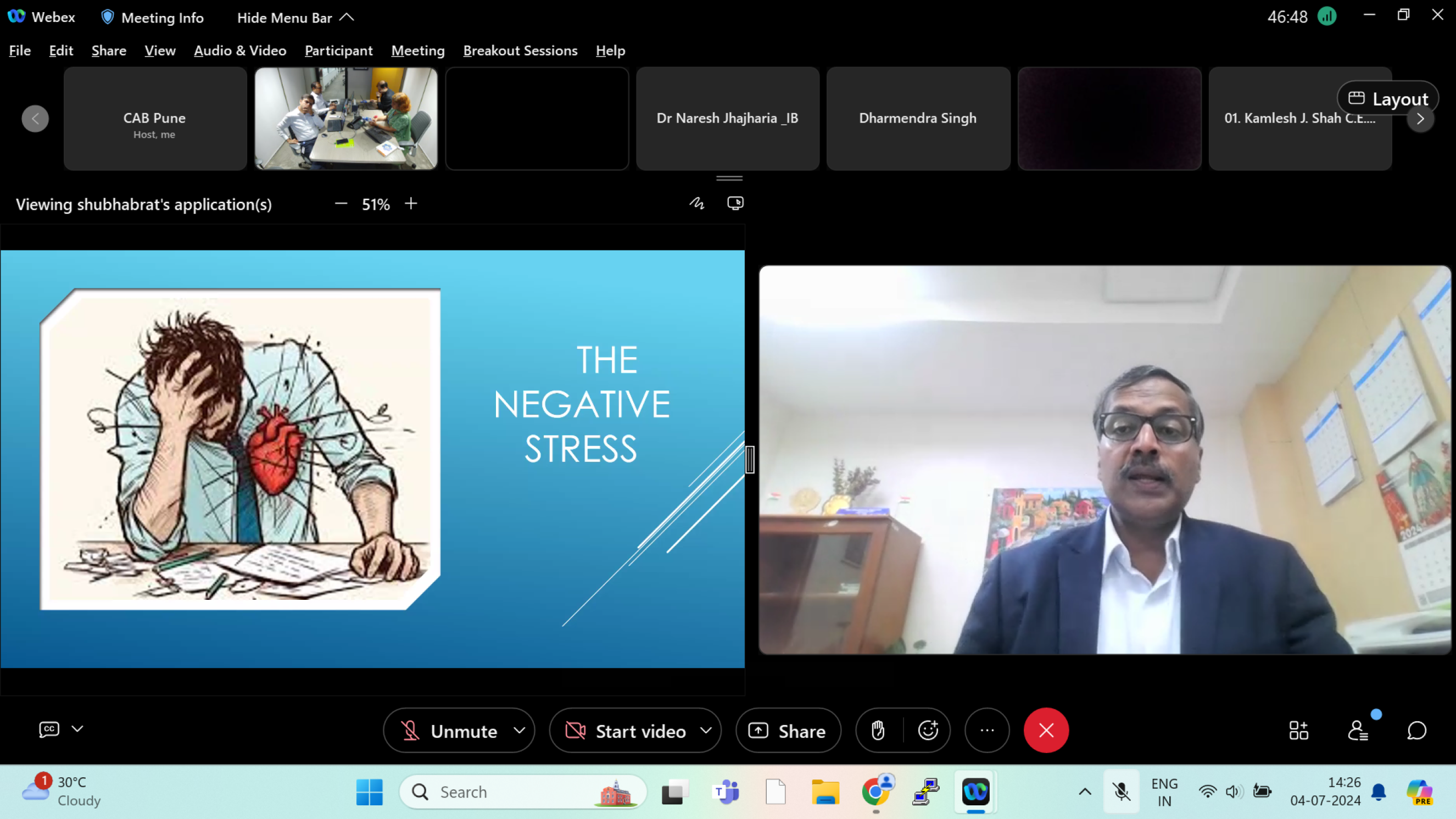This screenshot has height=819, width=1456.
Task: Expand the Start video options arrow
Action: point(706,730)
